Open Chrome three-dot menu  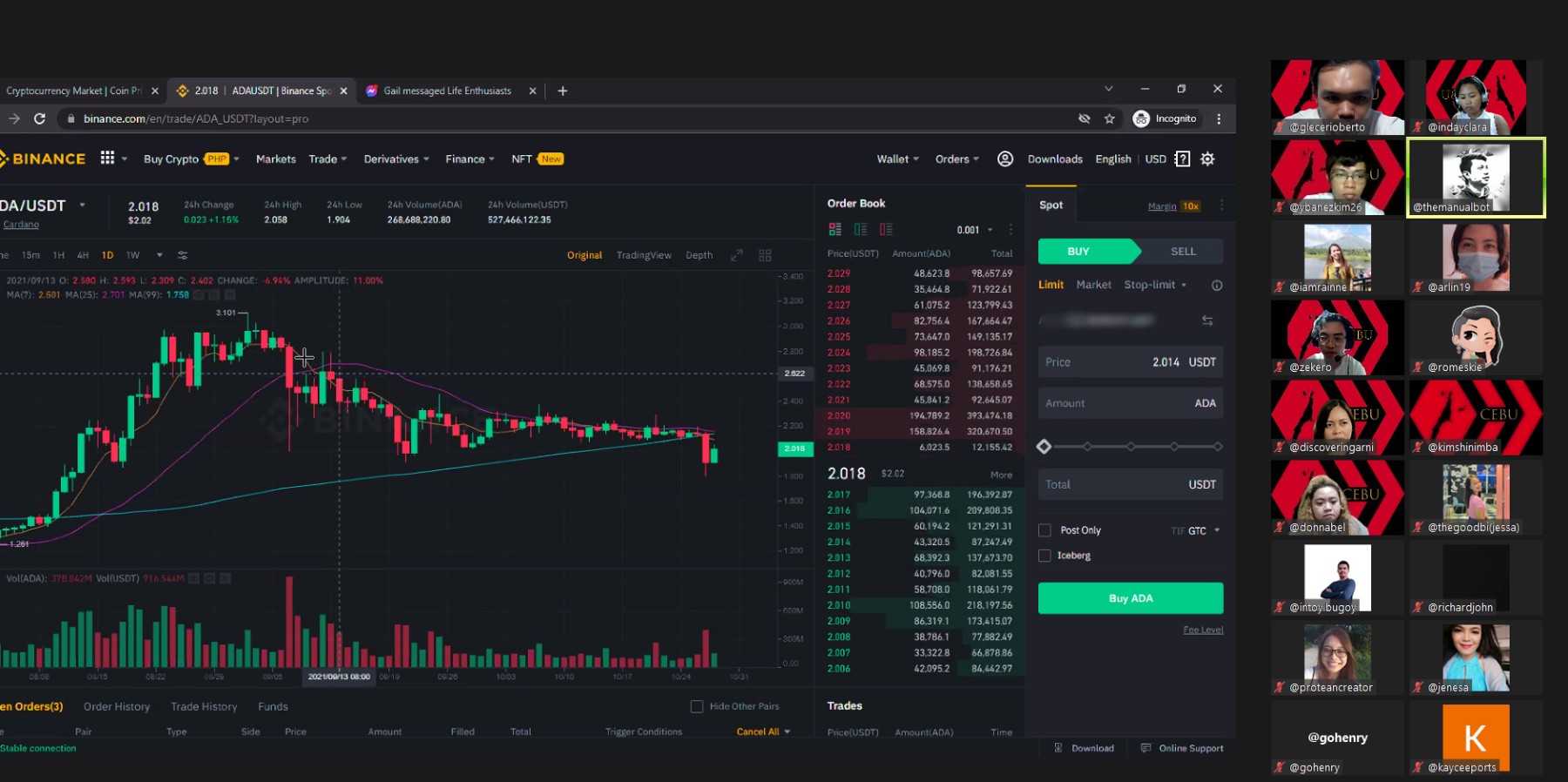point(1219,118)
